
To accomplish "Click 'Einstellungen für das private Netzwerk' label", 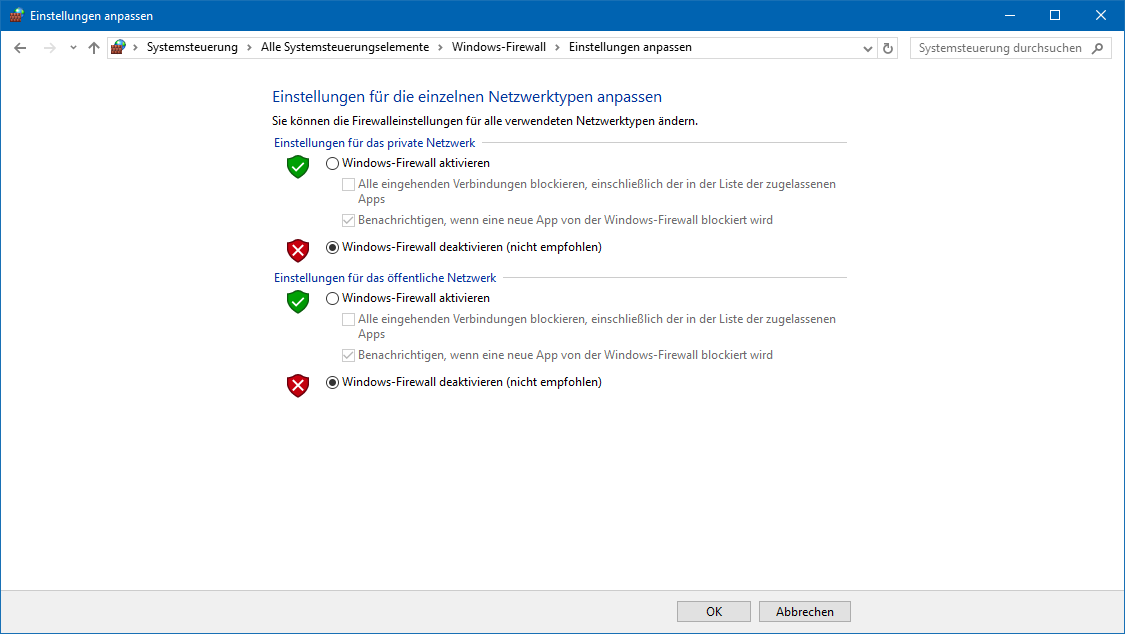I will 375,143.
